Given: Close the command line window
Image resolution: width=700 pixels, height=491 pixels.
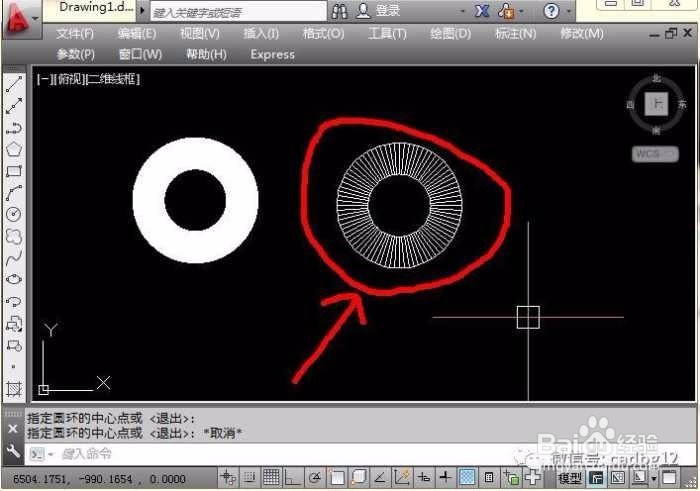Looking at the screenshot, I should [x=13, y=429].
